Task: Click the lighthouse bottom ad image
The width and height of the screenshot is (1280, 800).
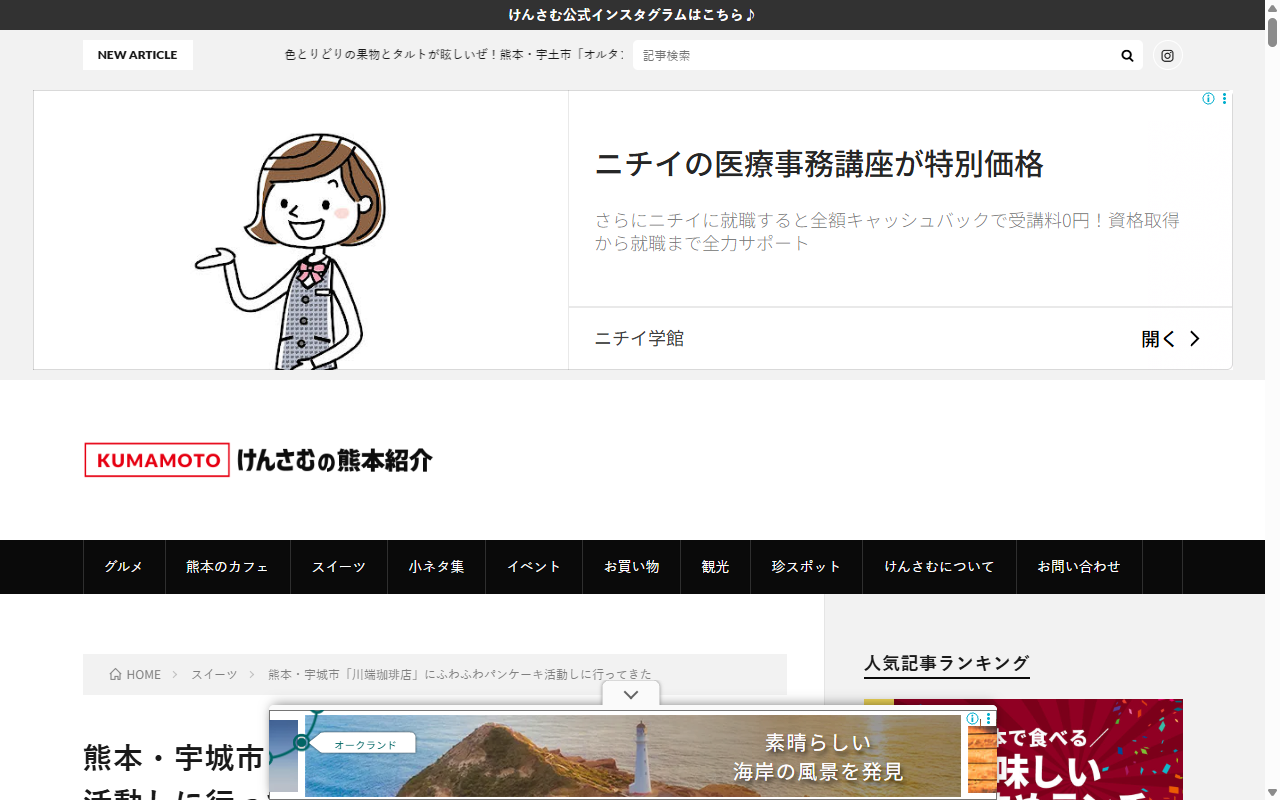Action: coord(633,756)
